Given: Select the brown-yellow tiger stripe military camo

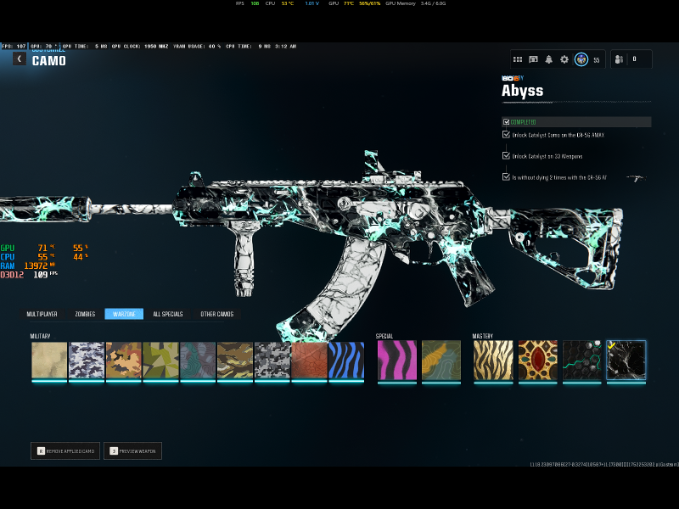Looking at the screenshot, I should coord(235,361).
